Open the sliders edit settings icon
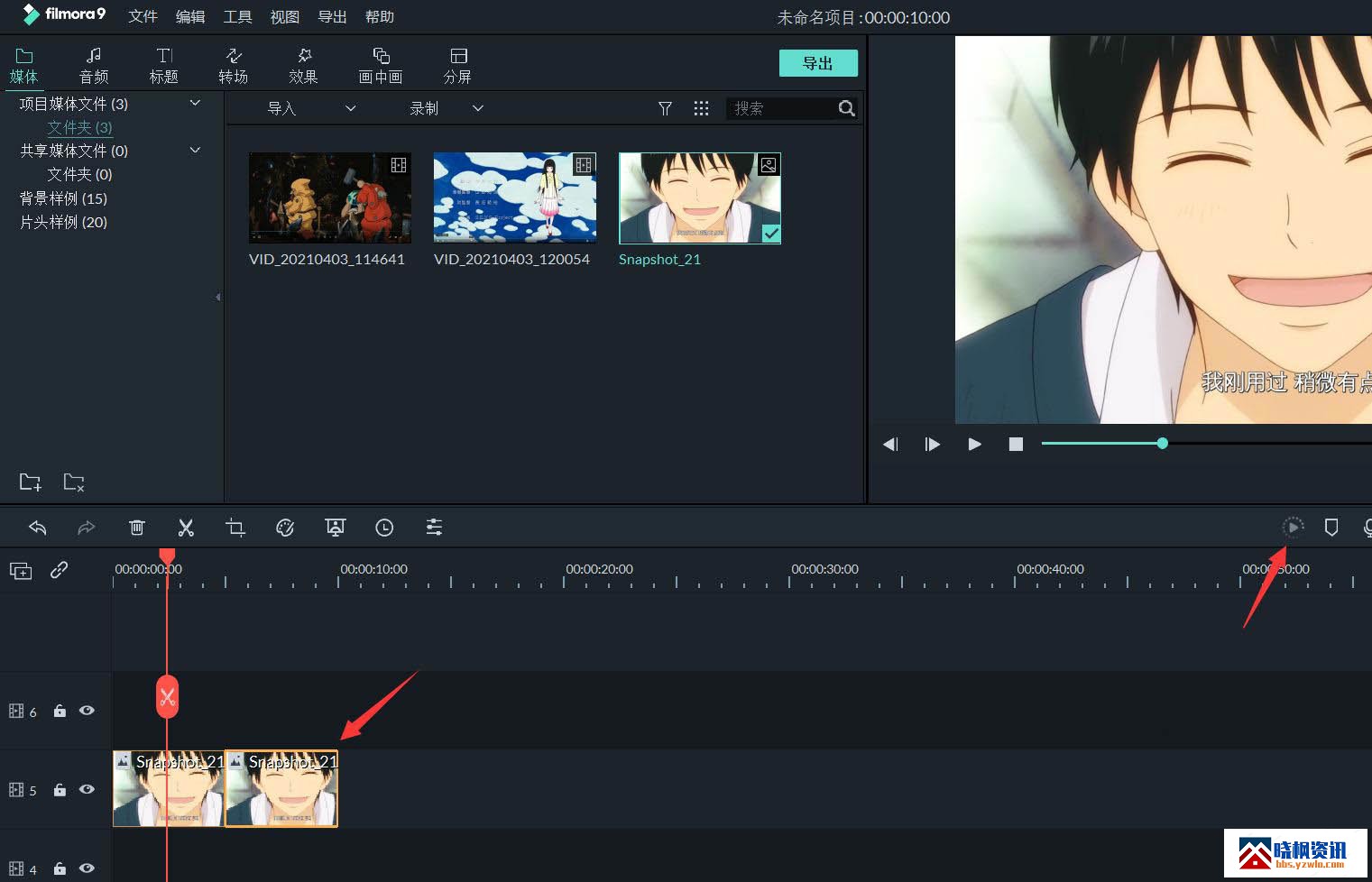Image resolution: width=1372 pixels, height=882 pixels. (434, 528)
